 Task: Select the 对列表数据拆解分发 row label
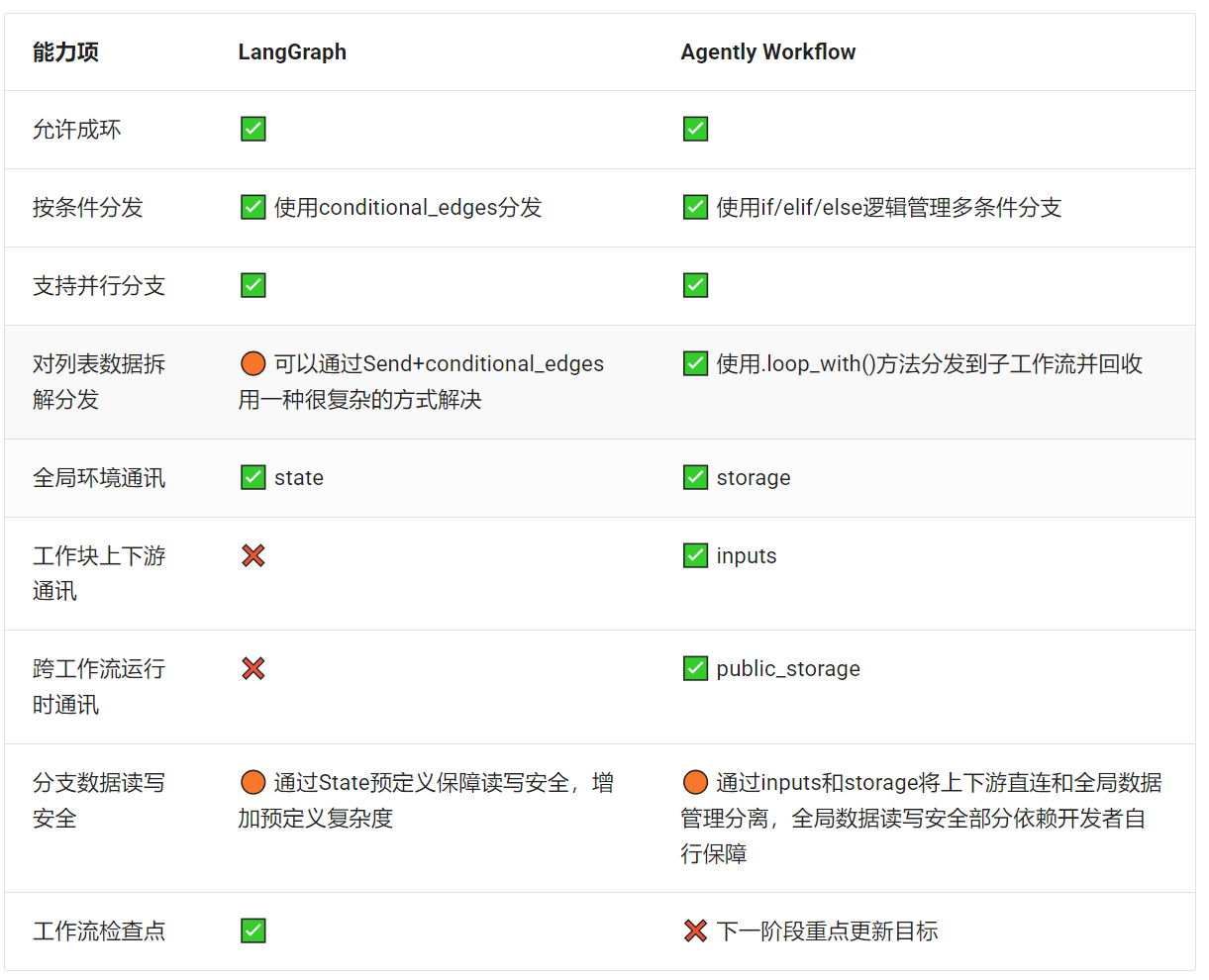pyautogui.click(x=99, y=382)
